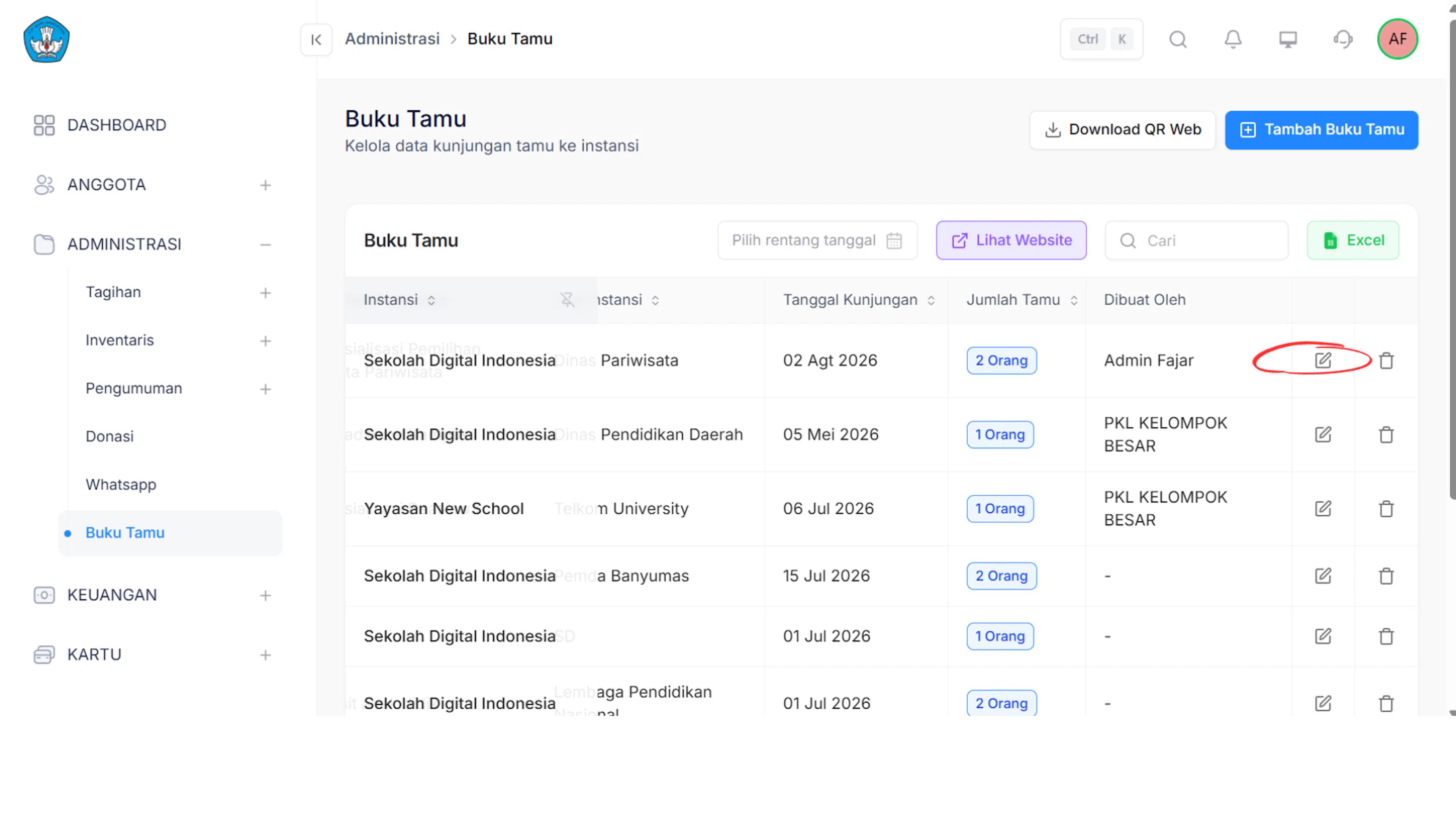Click the Cari search field

click(1196, 240)
